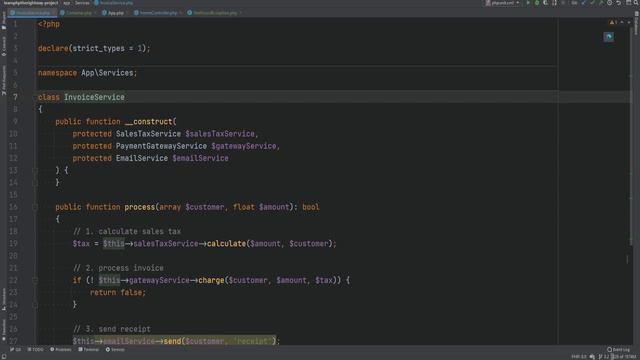This screenshot has height=360, width=640.
Task: Click 'return false;' on line 23
Action: [x=118, y=293]
